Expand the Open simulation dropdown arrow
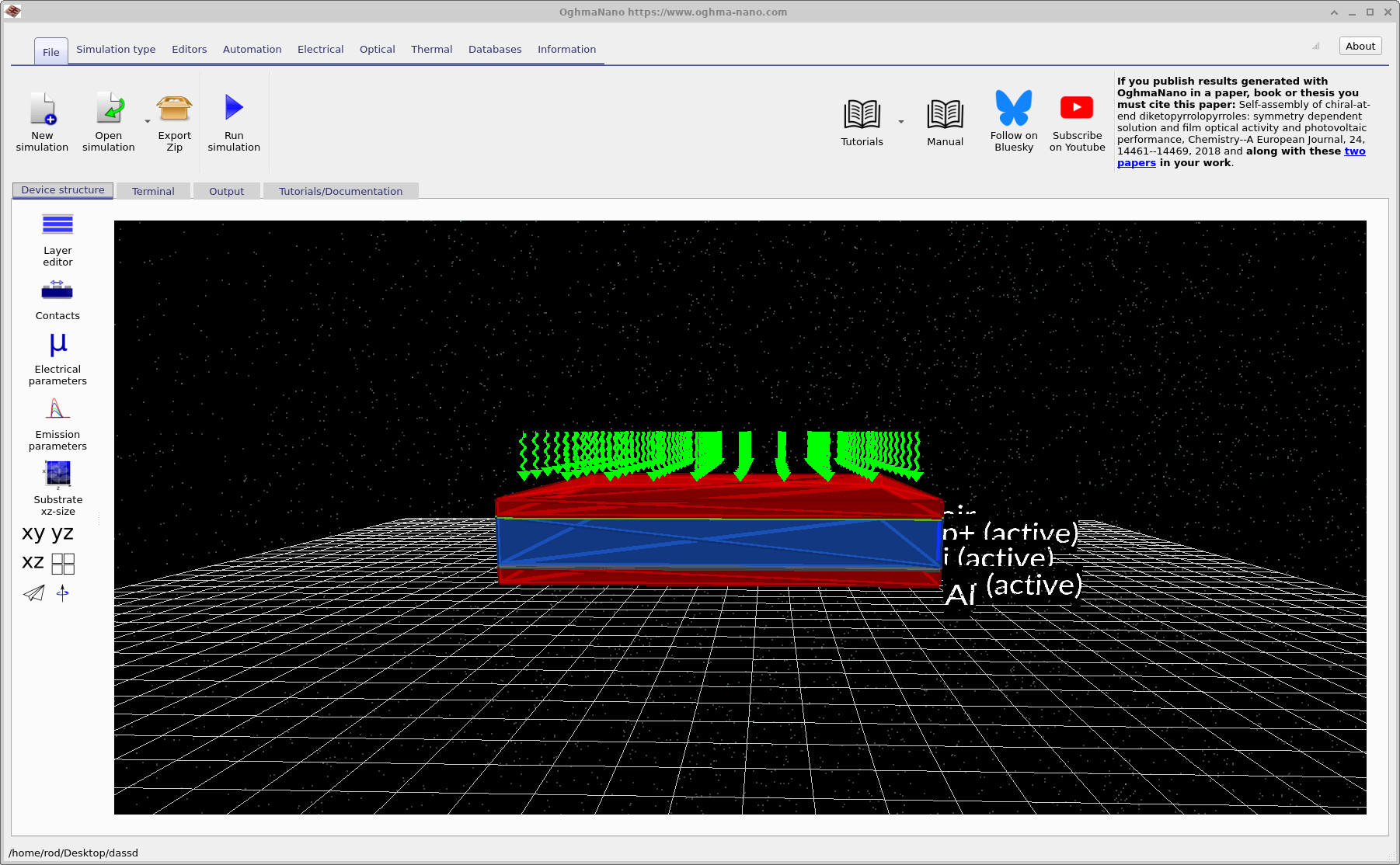The height and width of the screenshot is (865, 1400). pyautogui.click(x=148, y=122)
